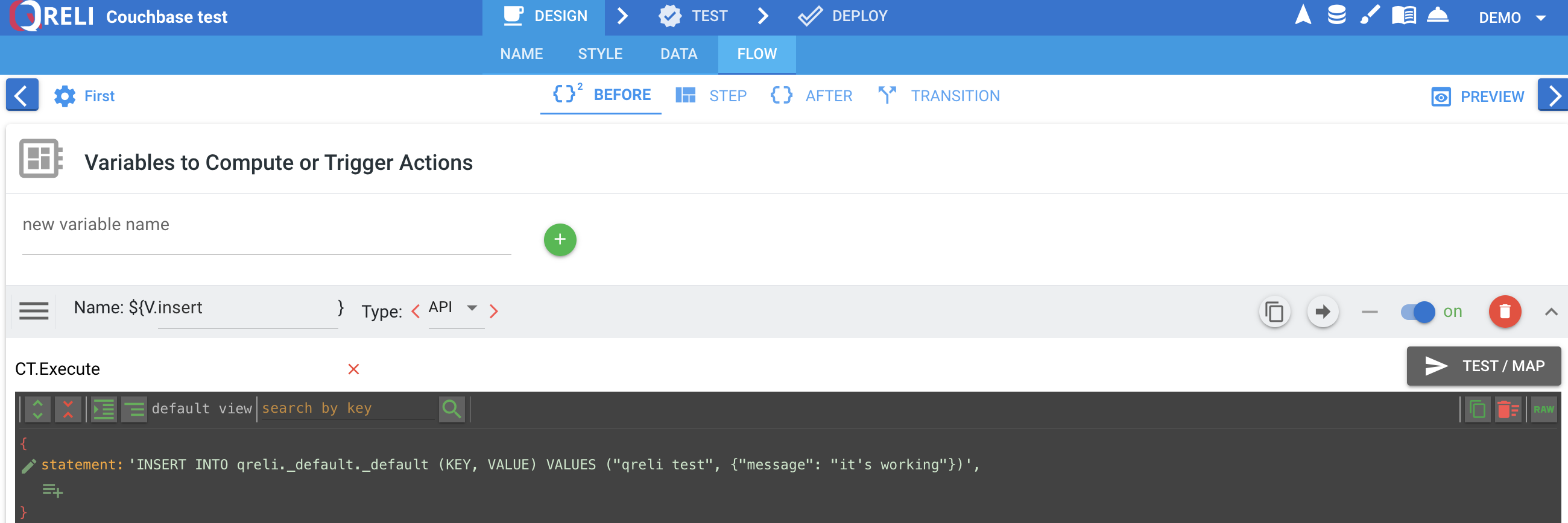Image resolution: width=1568 pixels, height=523 pixels.
Task: Duplicate the insert variable
Action: click(x=1274, y=312)
